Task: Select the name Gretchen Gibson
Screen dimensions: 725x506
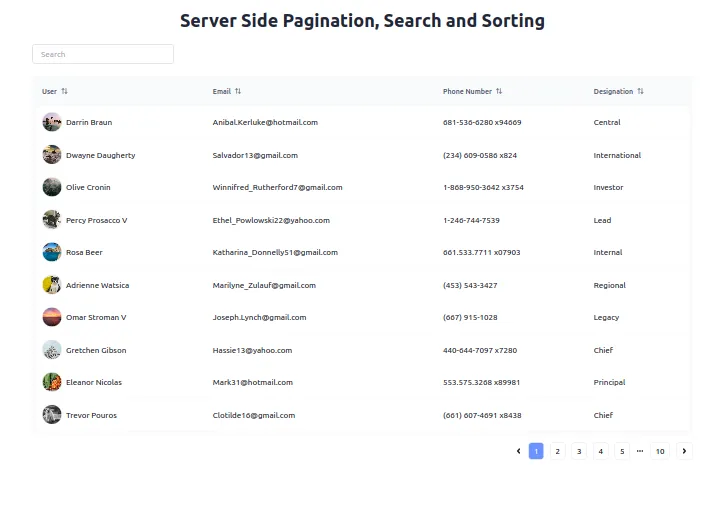Action: click(96, 350)
